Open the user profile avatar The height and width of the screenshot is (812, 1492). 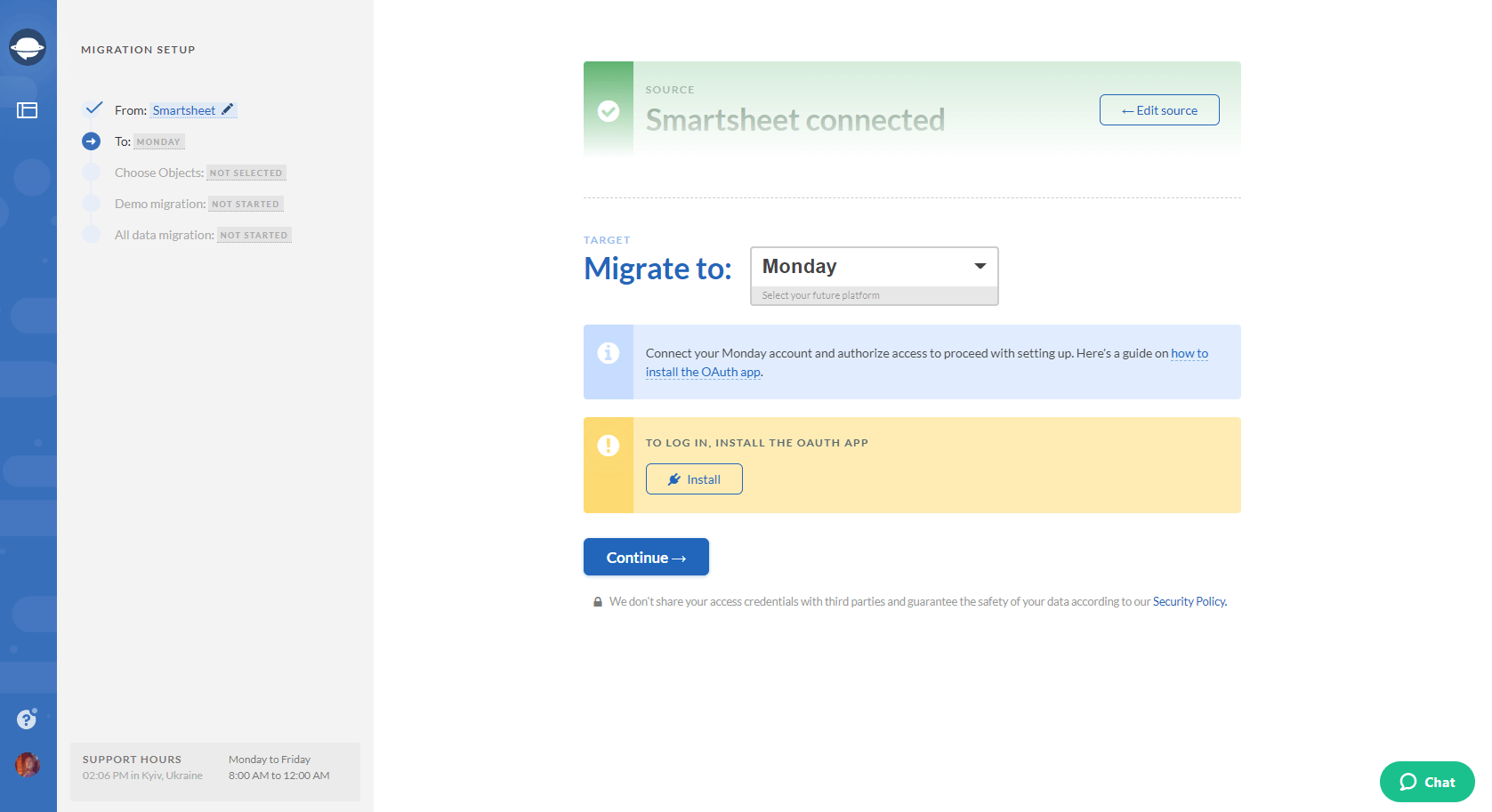pos(28,764)
